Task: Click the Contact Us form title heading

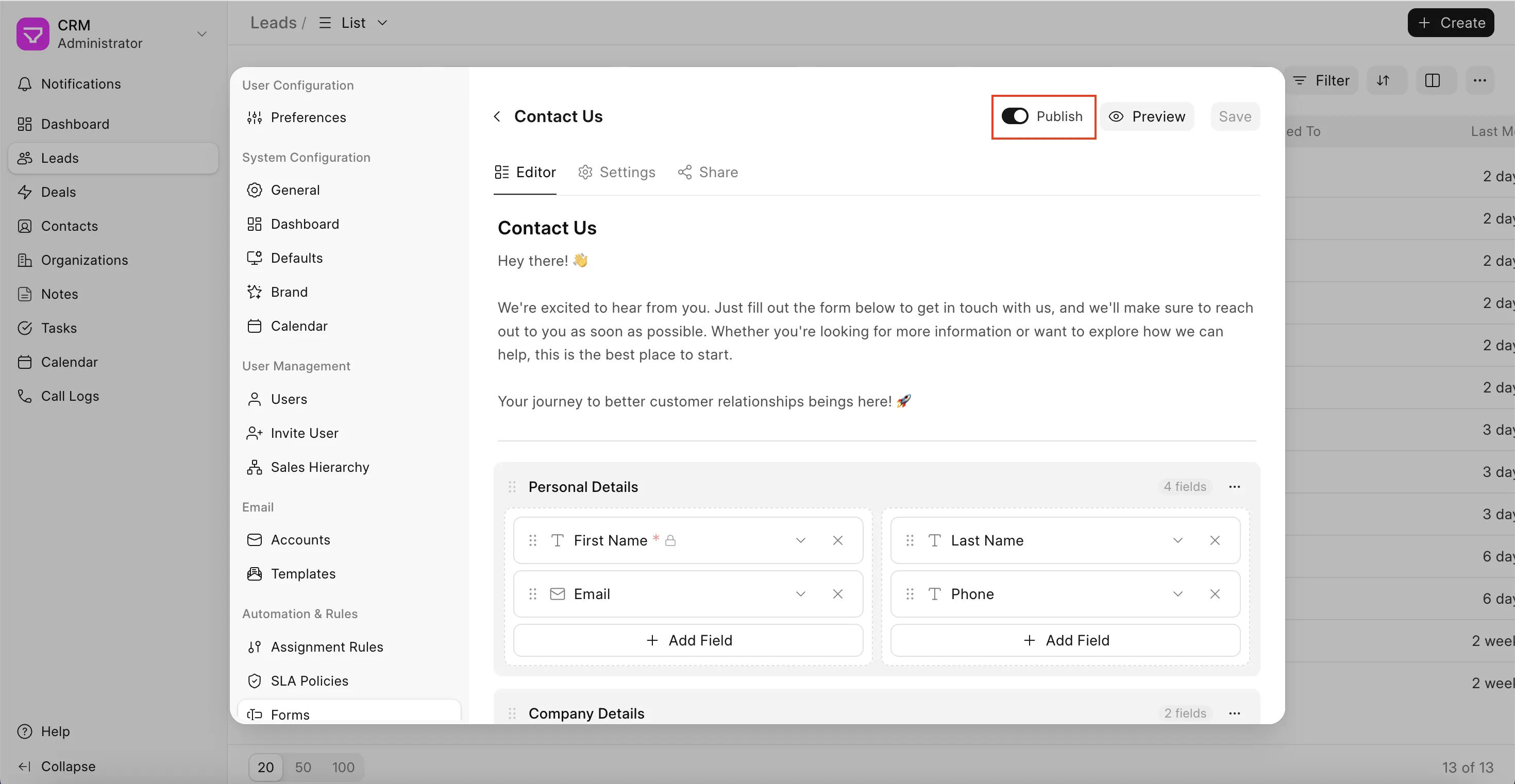Action: pos(547,228)
